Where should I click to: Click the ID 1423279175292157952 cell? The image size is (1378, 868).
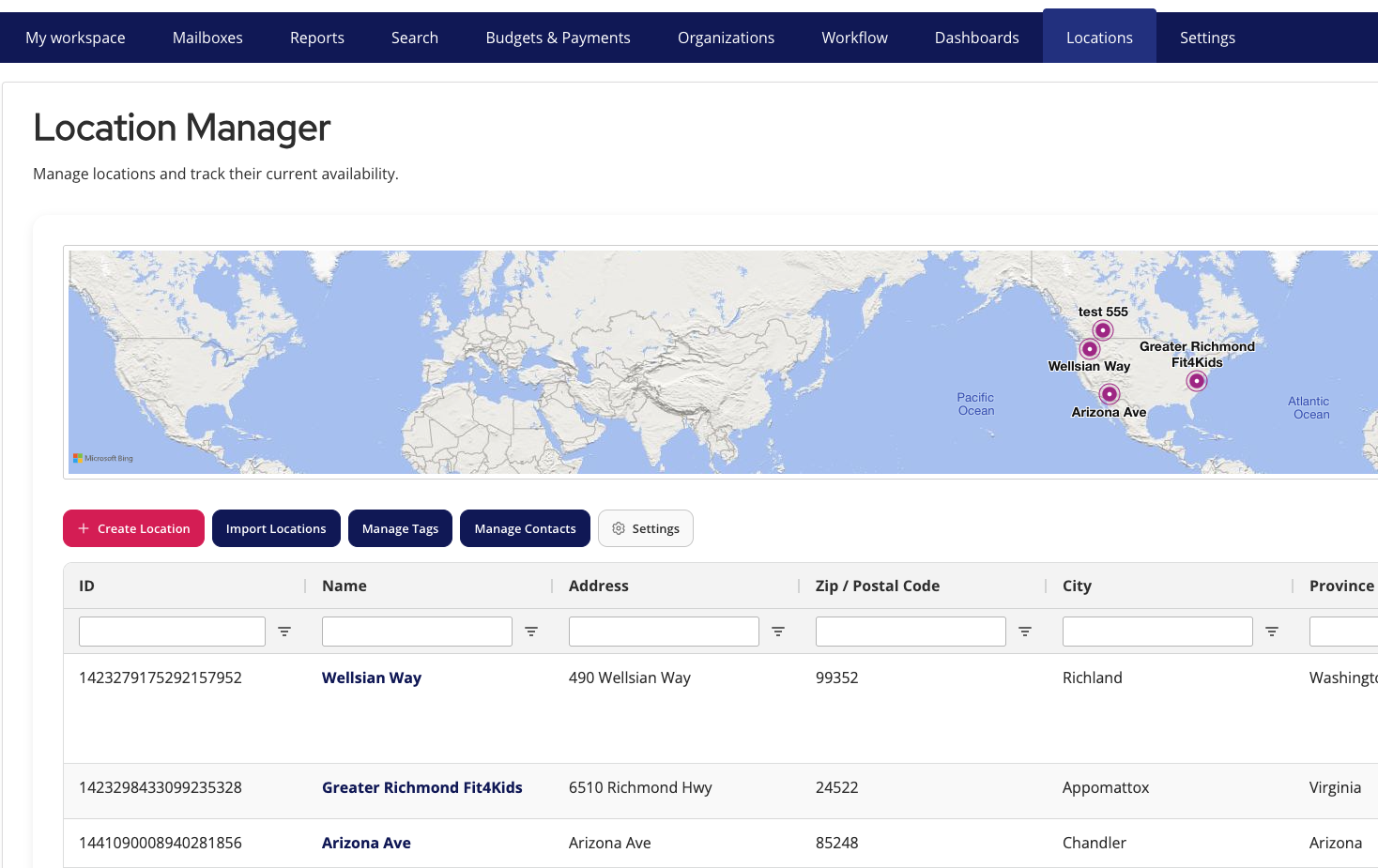pyautogui.click(x=161, y=678)
